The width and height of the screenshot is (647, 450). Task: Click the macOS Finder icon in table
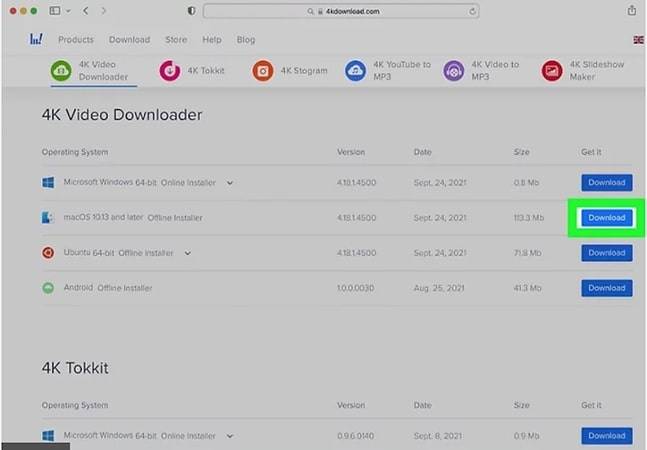tap(47, 217)
